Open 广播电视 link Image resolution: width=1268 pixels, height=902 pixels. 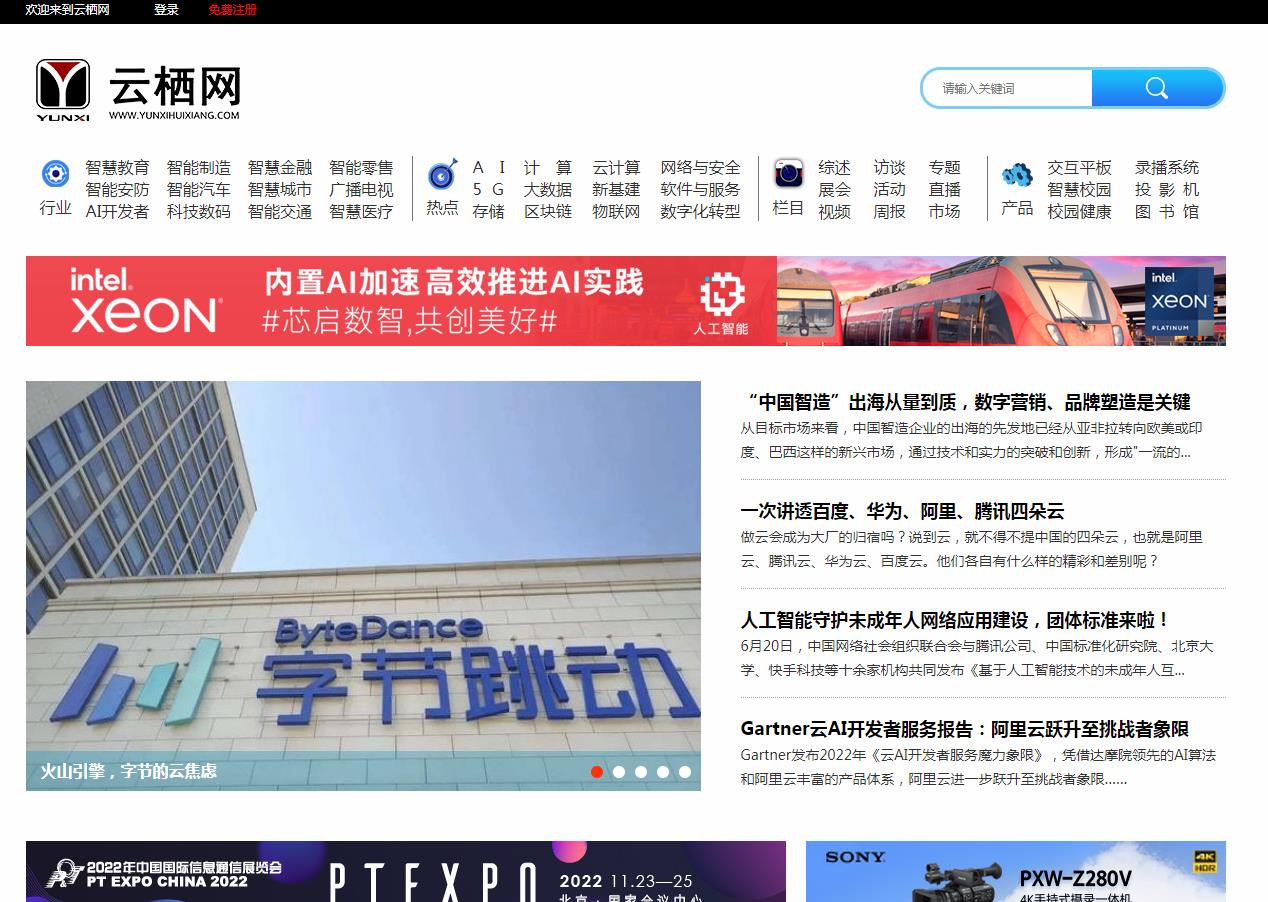(x=361, y=190)
